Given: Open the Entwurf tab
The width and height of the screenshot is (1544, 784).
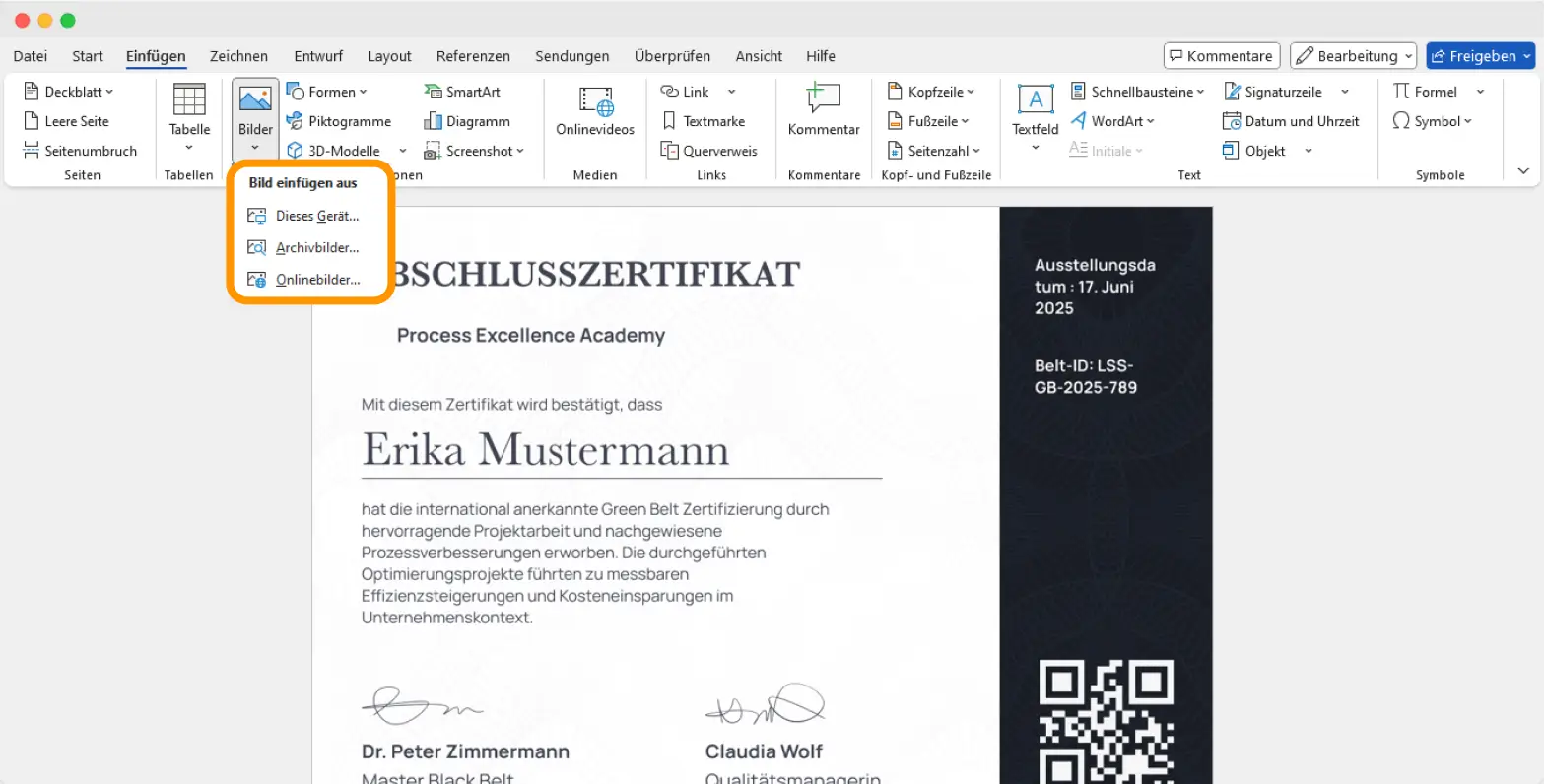Looking at the screenshot, I should (x=318, y=56).
